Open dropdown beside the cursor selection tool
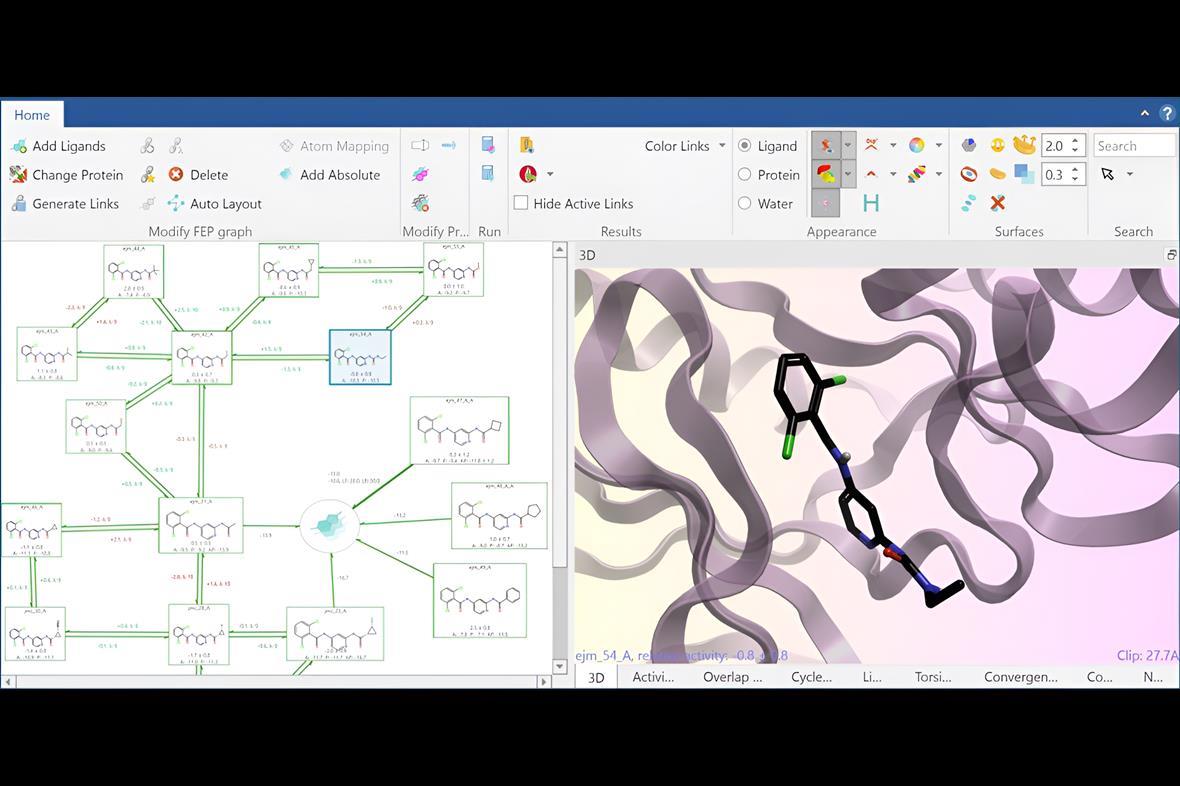 [x=1130, y=175]
